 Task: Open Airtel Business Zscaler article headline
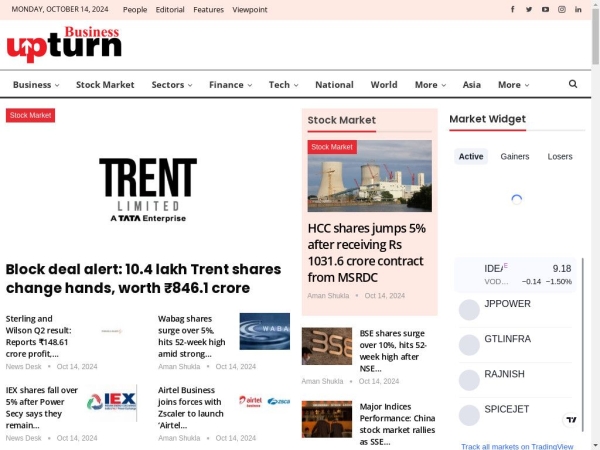[191, 408]
